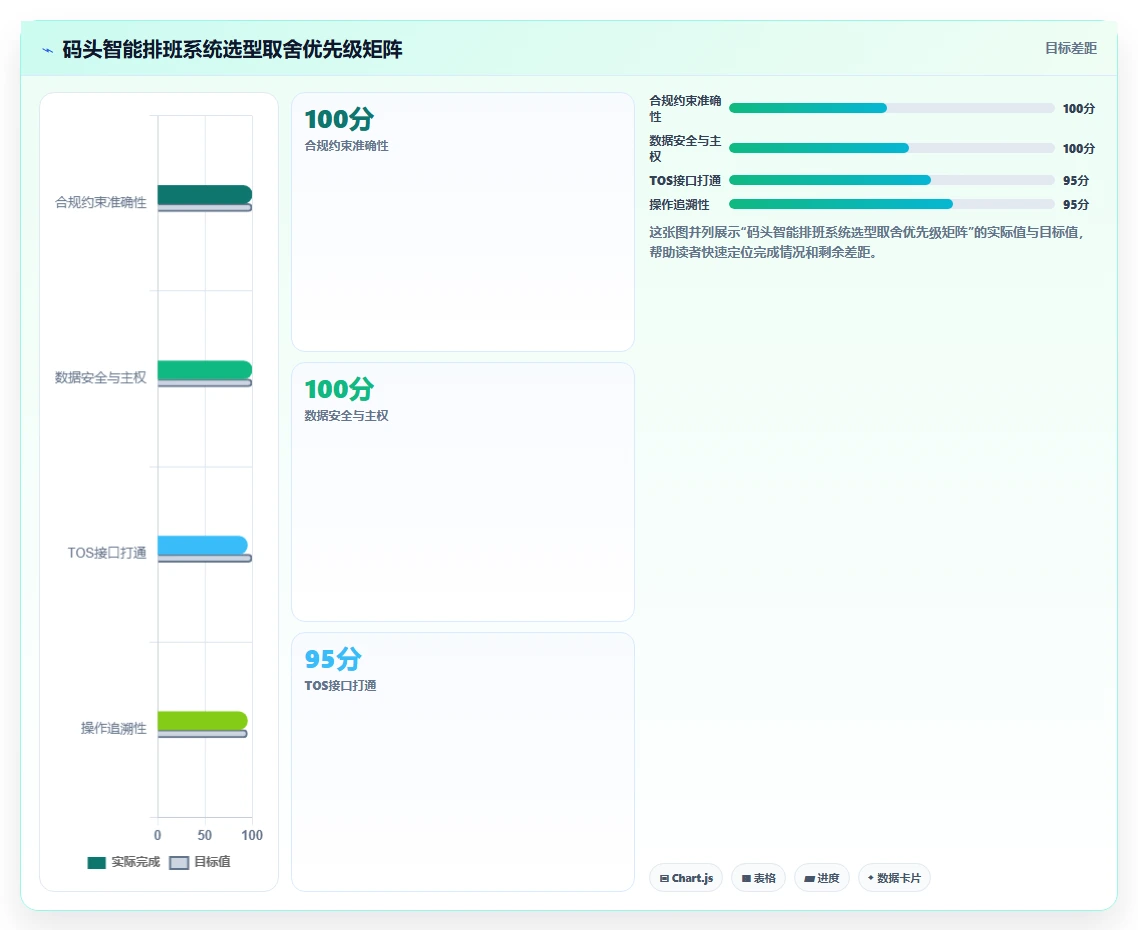Open the 100分 合规约束准确性 data card
Screen dimensions: 1138x930
463,222
